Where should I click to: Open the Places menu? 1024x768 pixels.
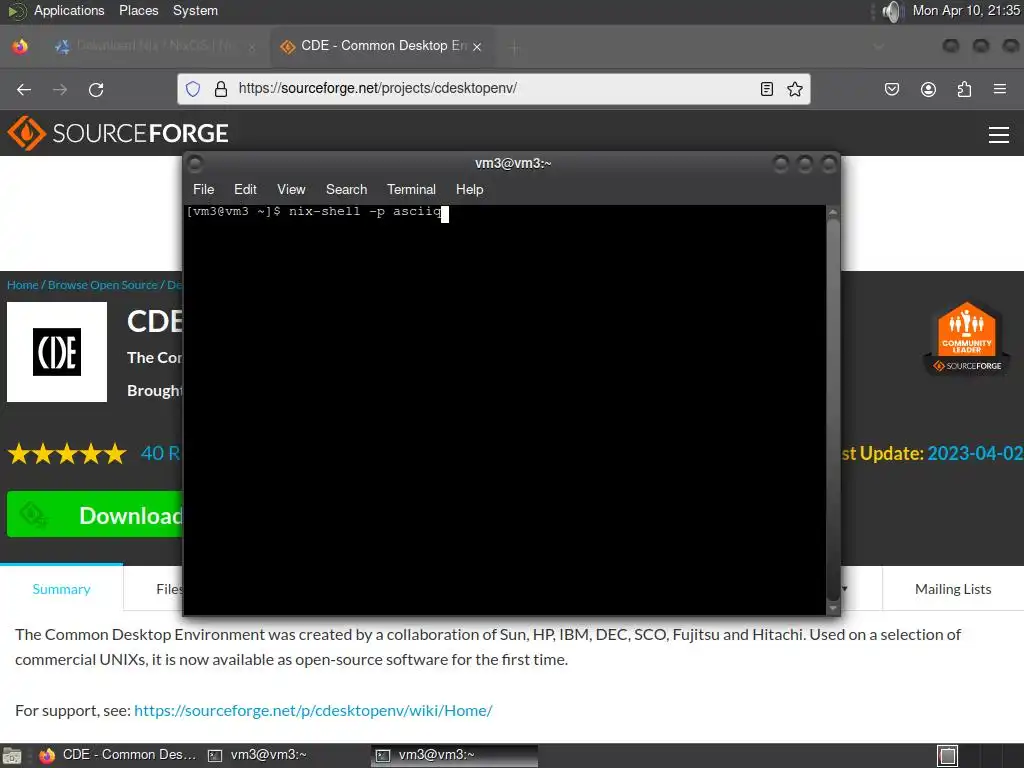click(x=138, y=10)
